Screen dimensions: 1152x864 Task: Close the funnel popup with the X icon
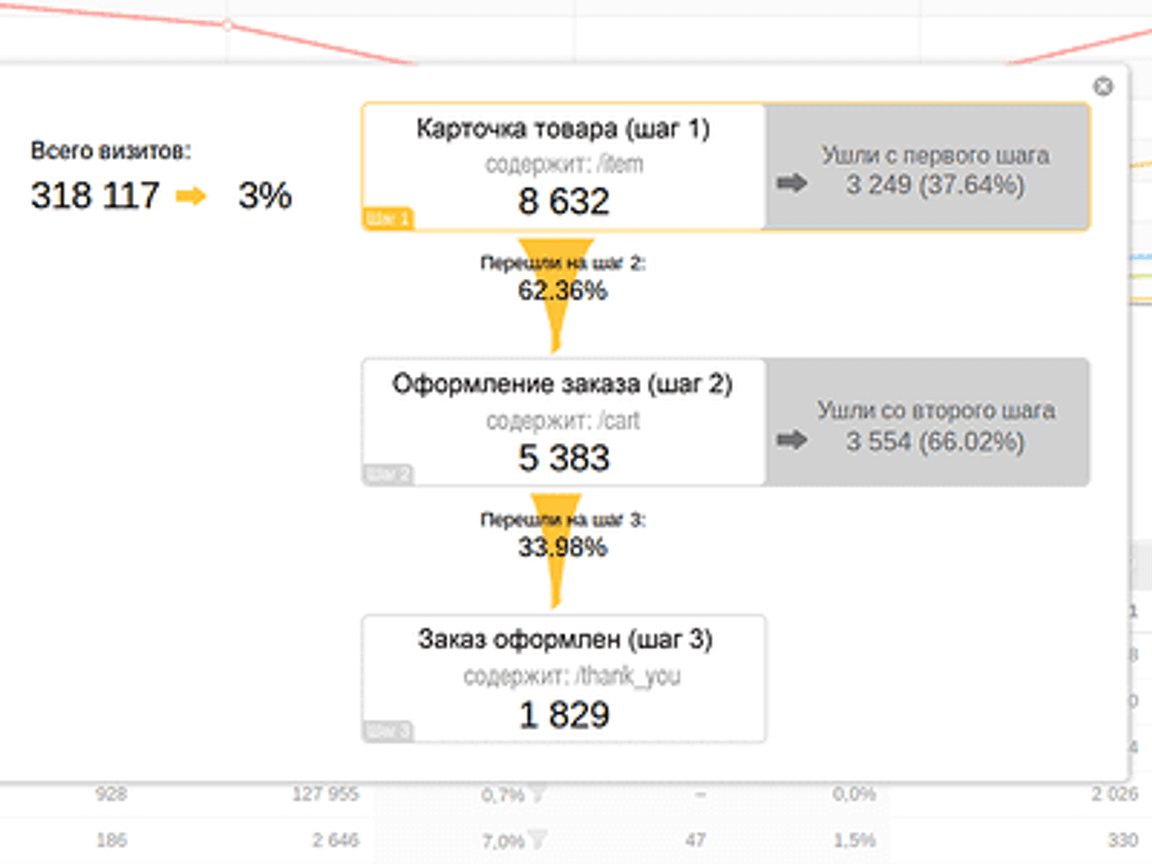1103,87
